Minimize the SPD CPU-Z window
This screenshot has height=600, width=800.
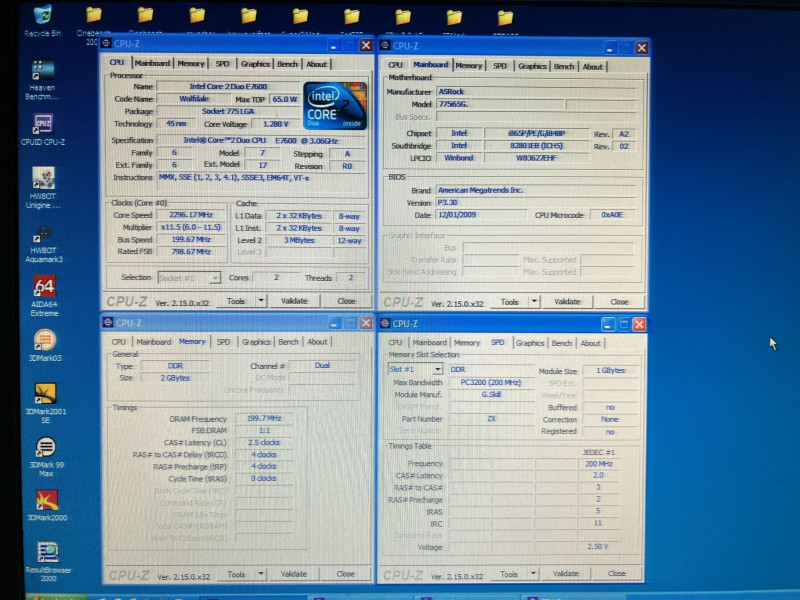(607, 324)
